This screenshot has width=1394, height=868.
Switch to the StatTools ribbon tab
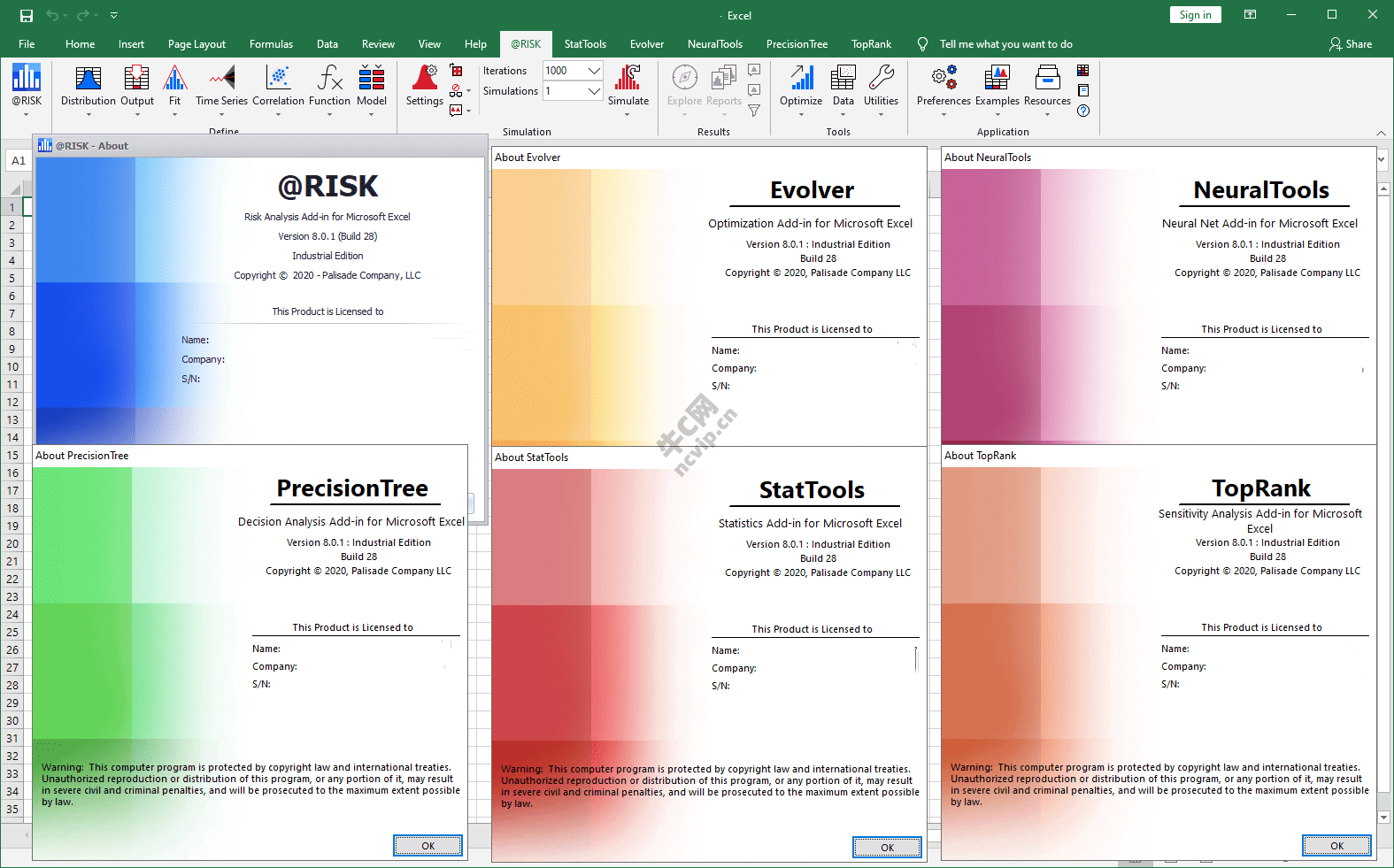tap(585, 44)
